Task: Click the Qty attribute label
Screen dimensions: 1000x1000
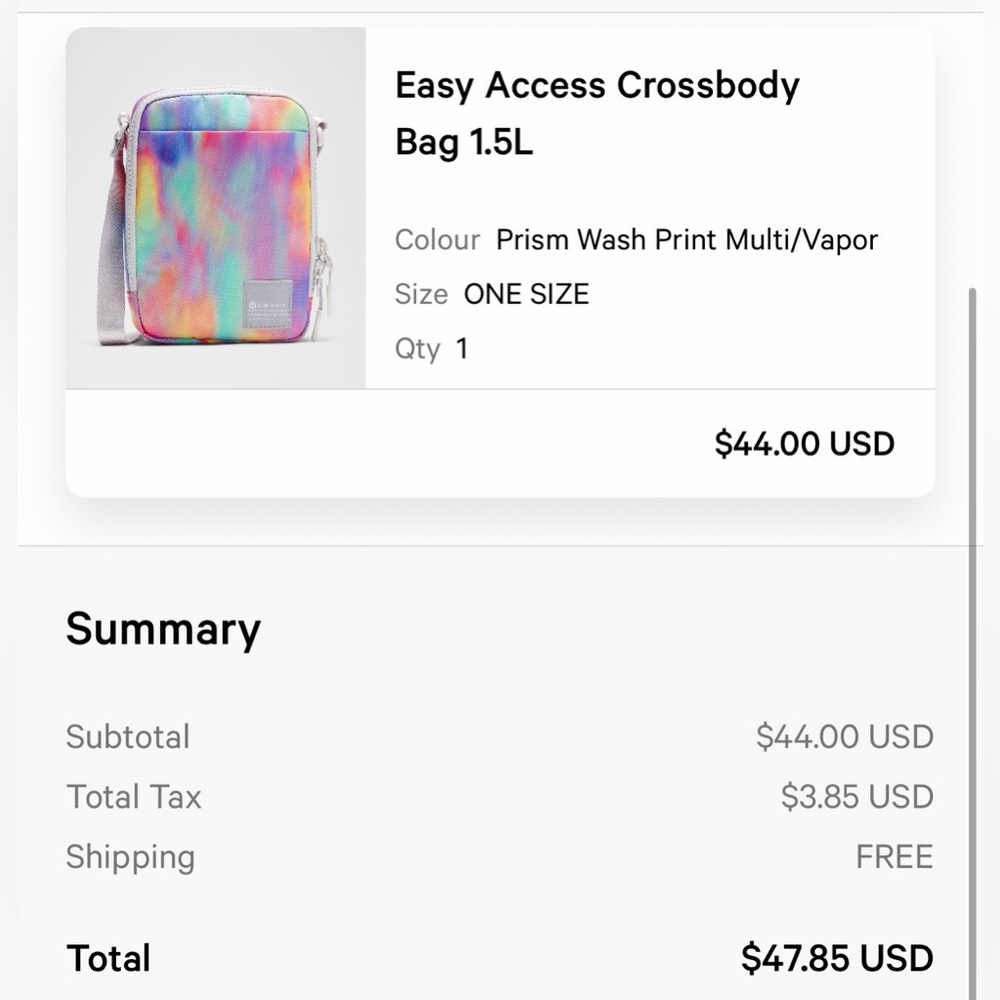Action: pyautogui.click(x=419, y=348)
